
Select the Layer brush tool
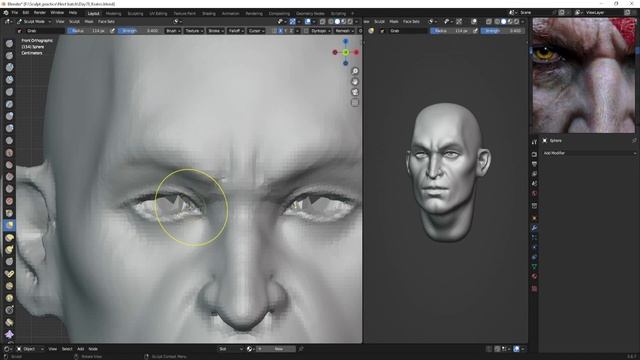click(x=9, y=104)
